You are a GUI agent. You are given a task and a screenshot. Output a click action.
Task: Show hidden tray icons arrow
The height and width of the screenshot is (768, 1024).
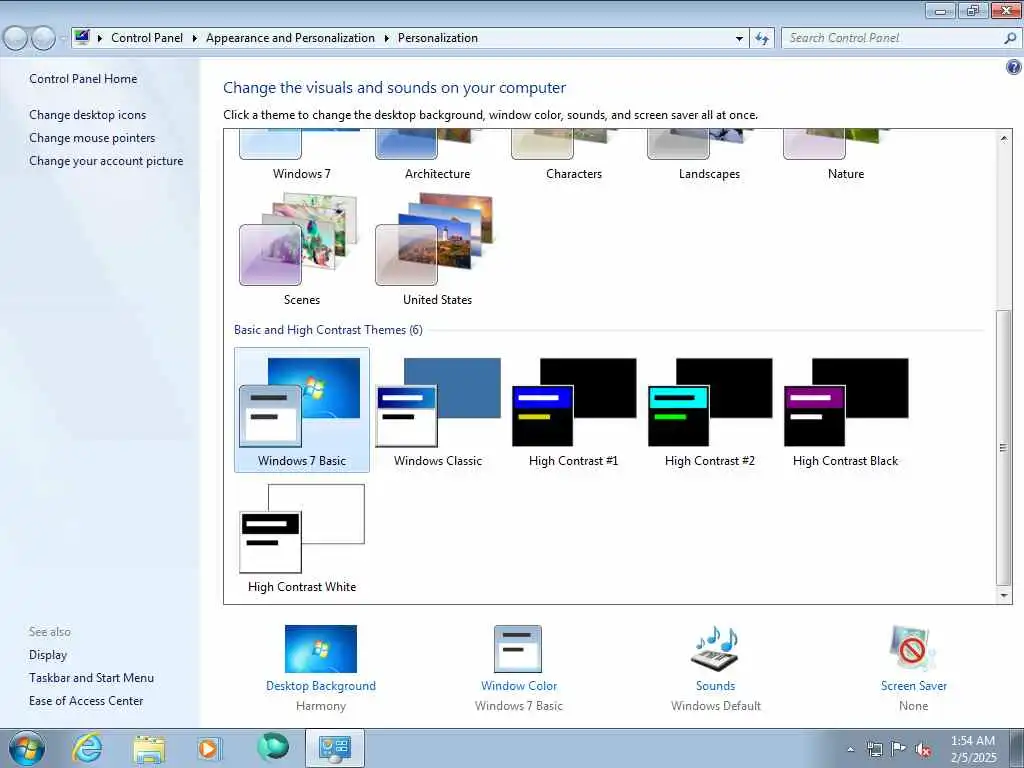click(850, 749)
